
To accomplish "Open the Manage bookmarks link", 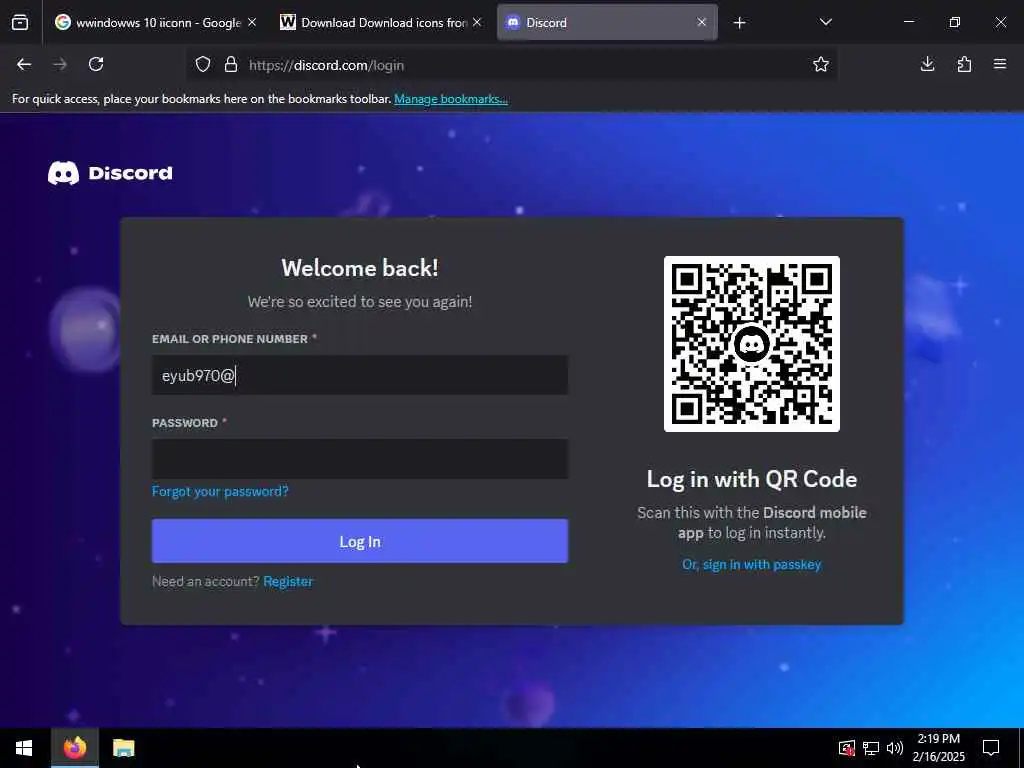I will (x=451, y=99).
